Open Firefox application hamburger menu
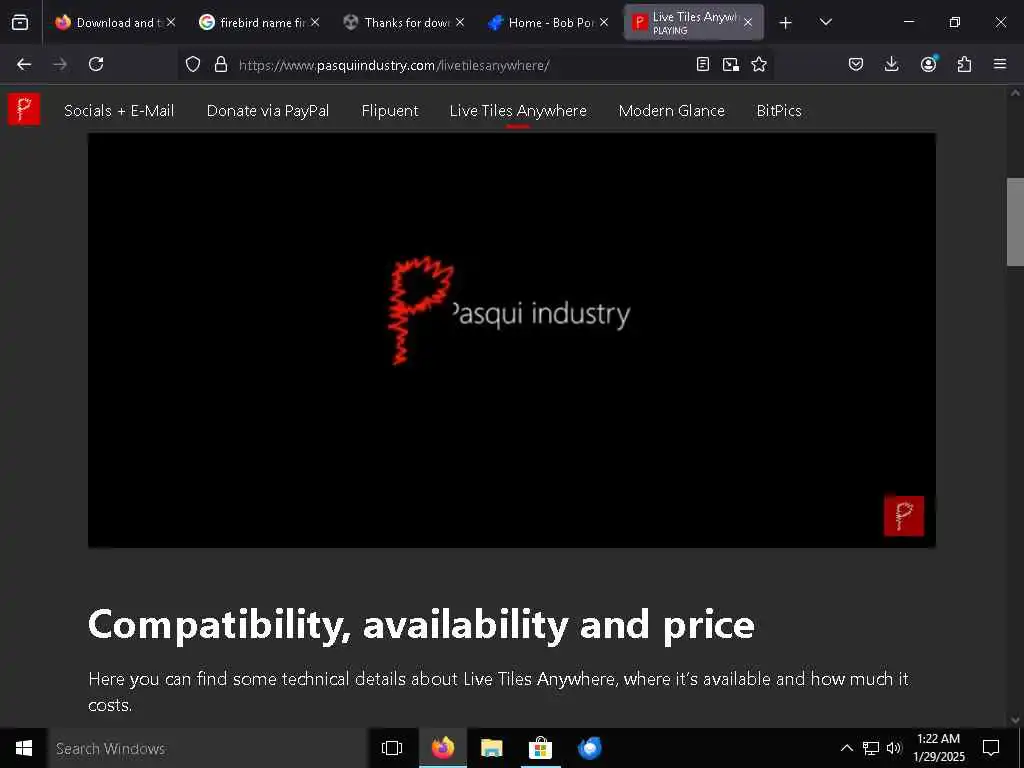This screenshot has height=768, width=1024. 1000,64
